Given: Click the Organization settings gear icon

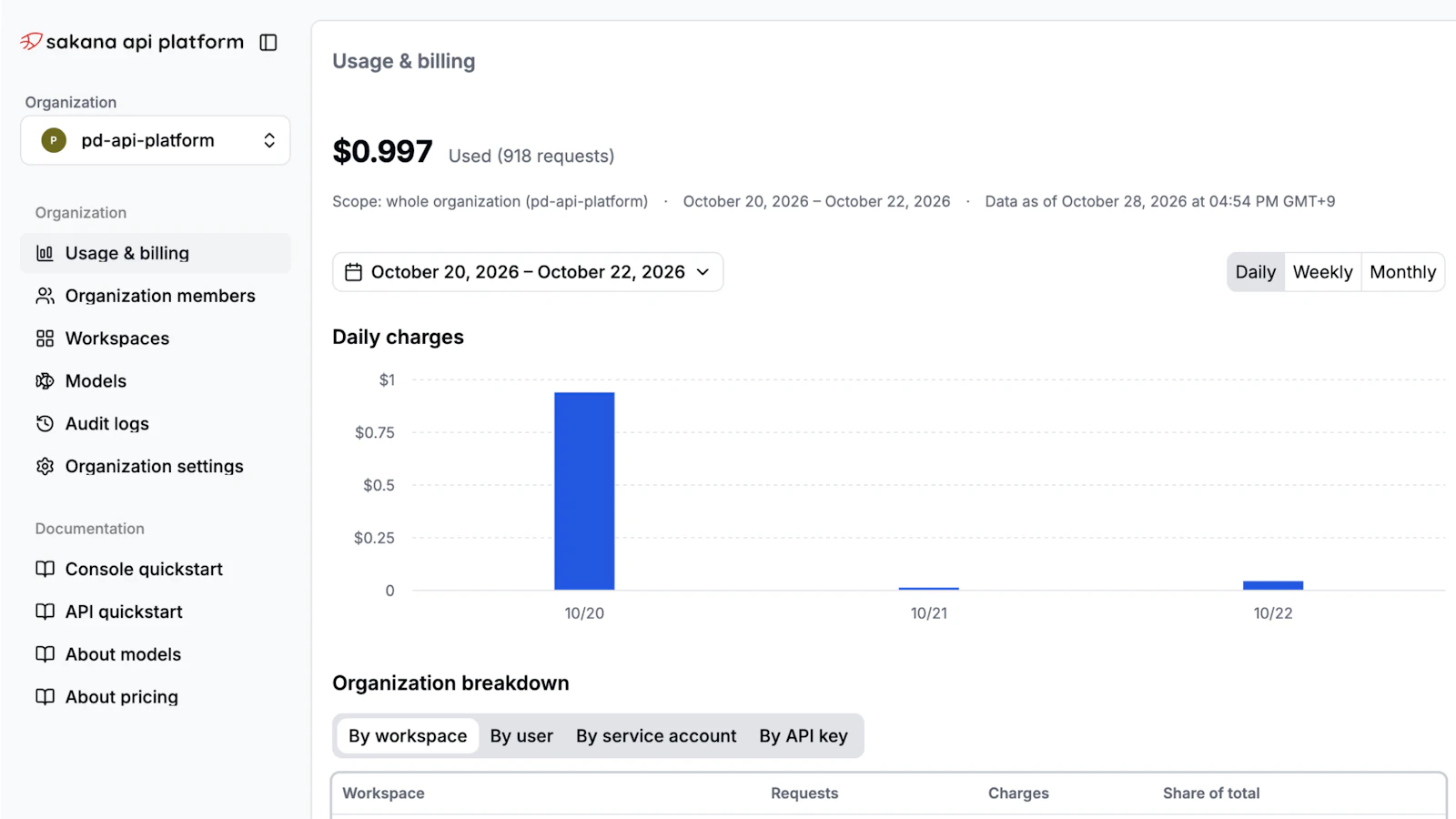Looking at the screenshot, I should (x=45, y=466).
